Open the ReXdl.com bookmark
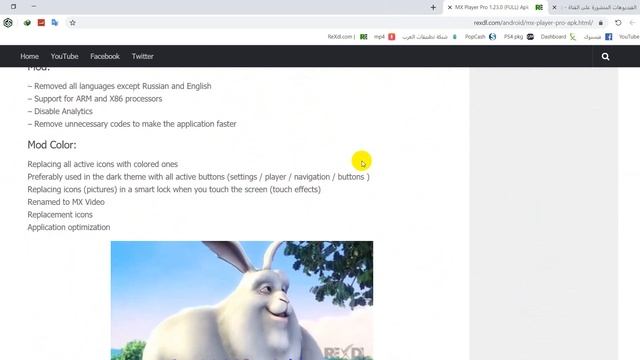The width and height of the screenshot is (640, 360). [x=347, y=37]
